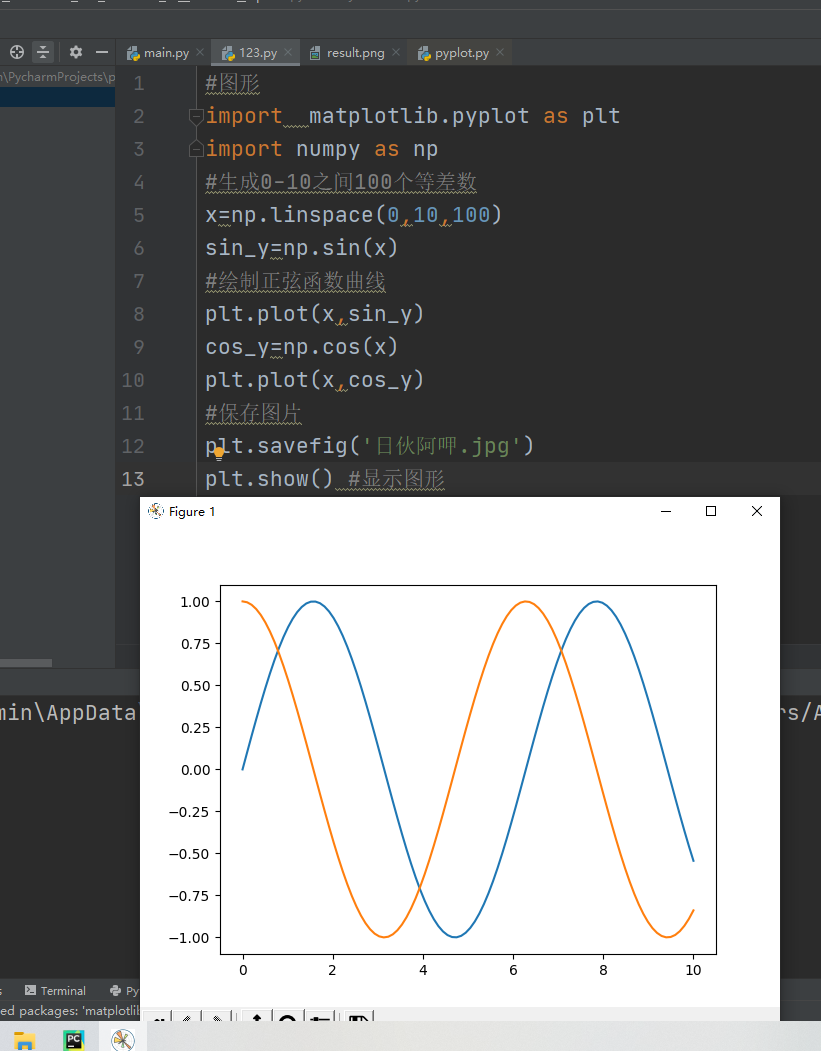Click the project panel horizontal scrollbar
The width and height of the screenshot is (821, 1051).
25,663
